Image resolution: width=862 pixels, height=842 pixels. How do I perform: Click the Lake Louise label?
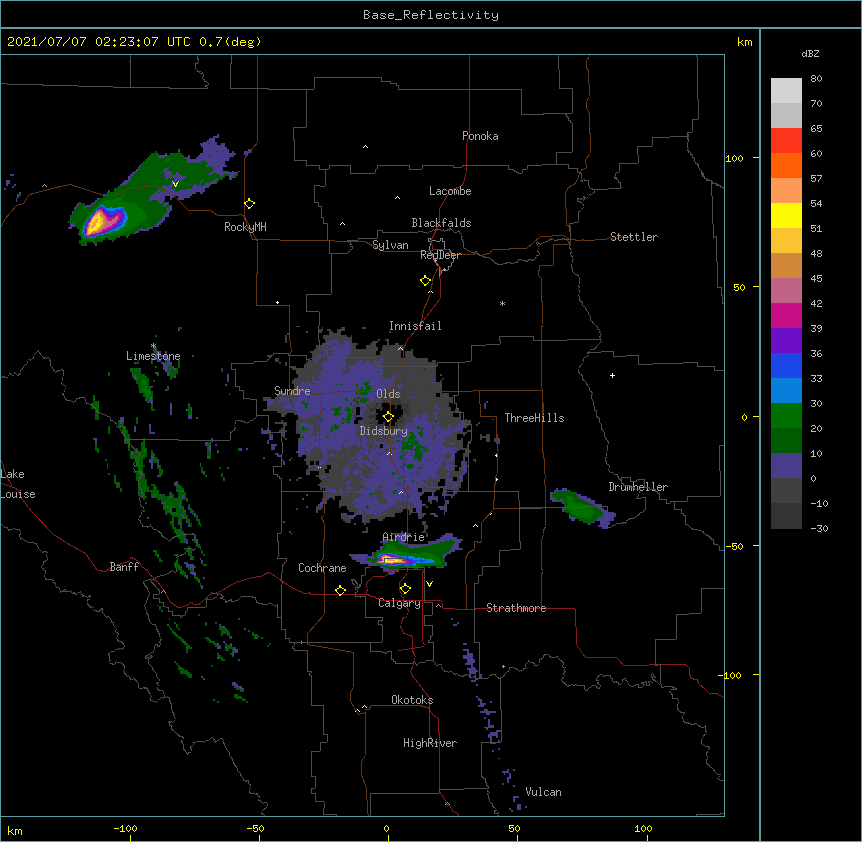[x=18, y=484]
